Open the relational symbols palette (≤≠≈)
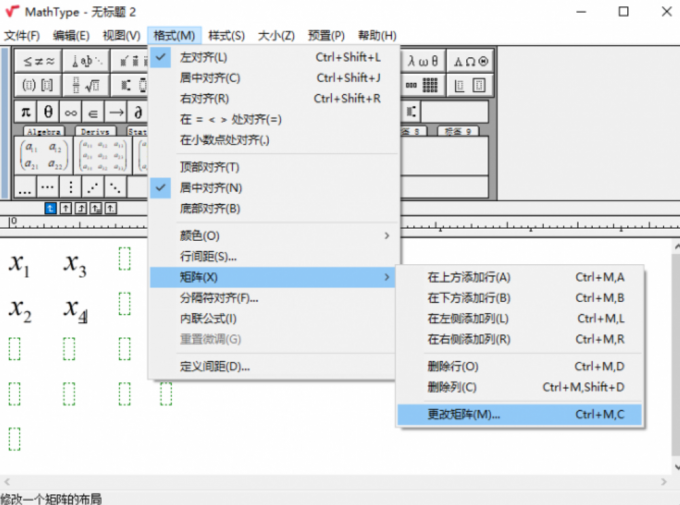The image size is (680, 505). coord(38,61)
